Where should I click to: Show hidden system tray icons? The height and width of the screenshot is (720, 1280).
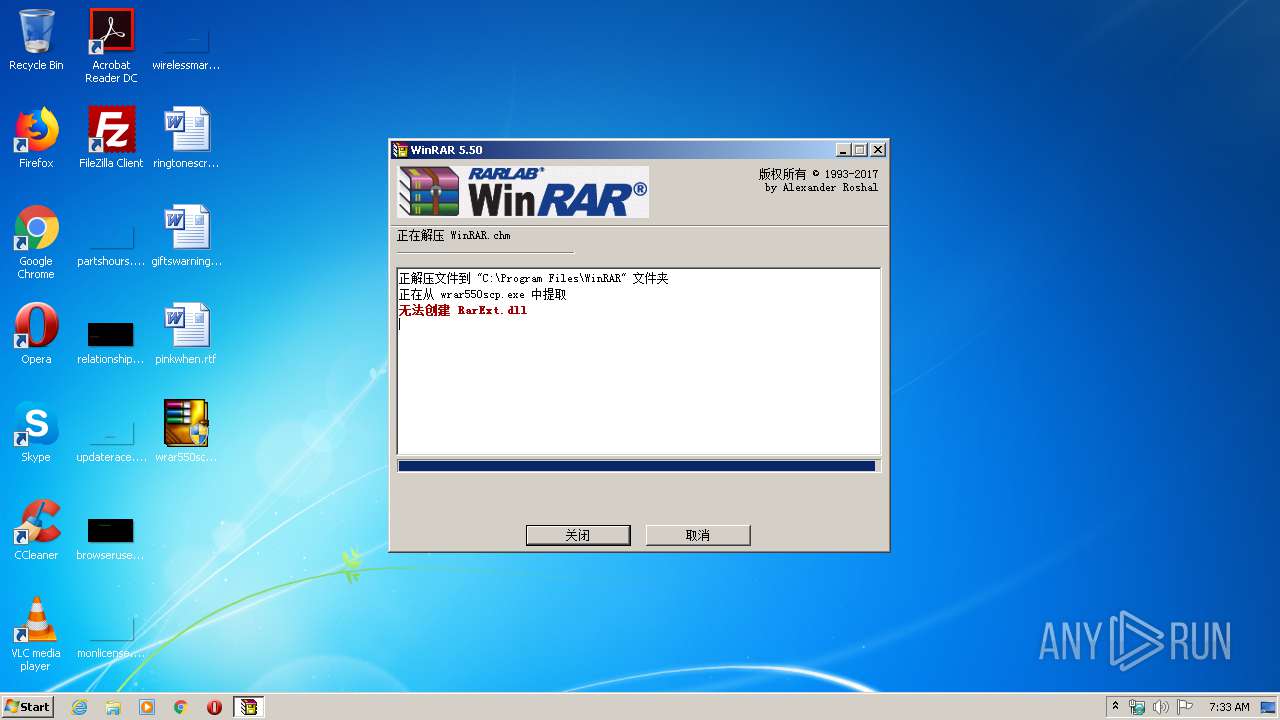pos(1116,707)
